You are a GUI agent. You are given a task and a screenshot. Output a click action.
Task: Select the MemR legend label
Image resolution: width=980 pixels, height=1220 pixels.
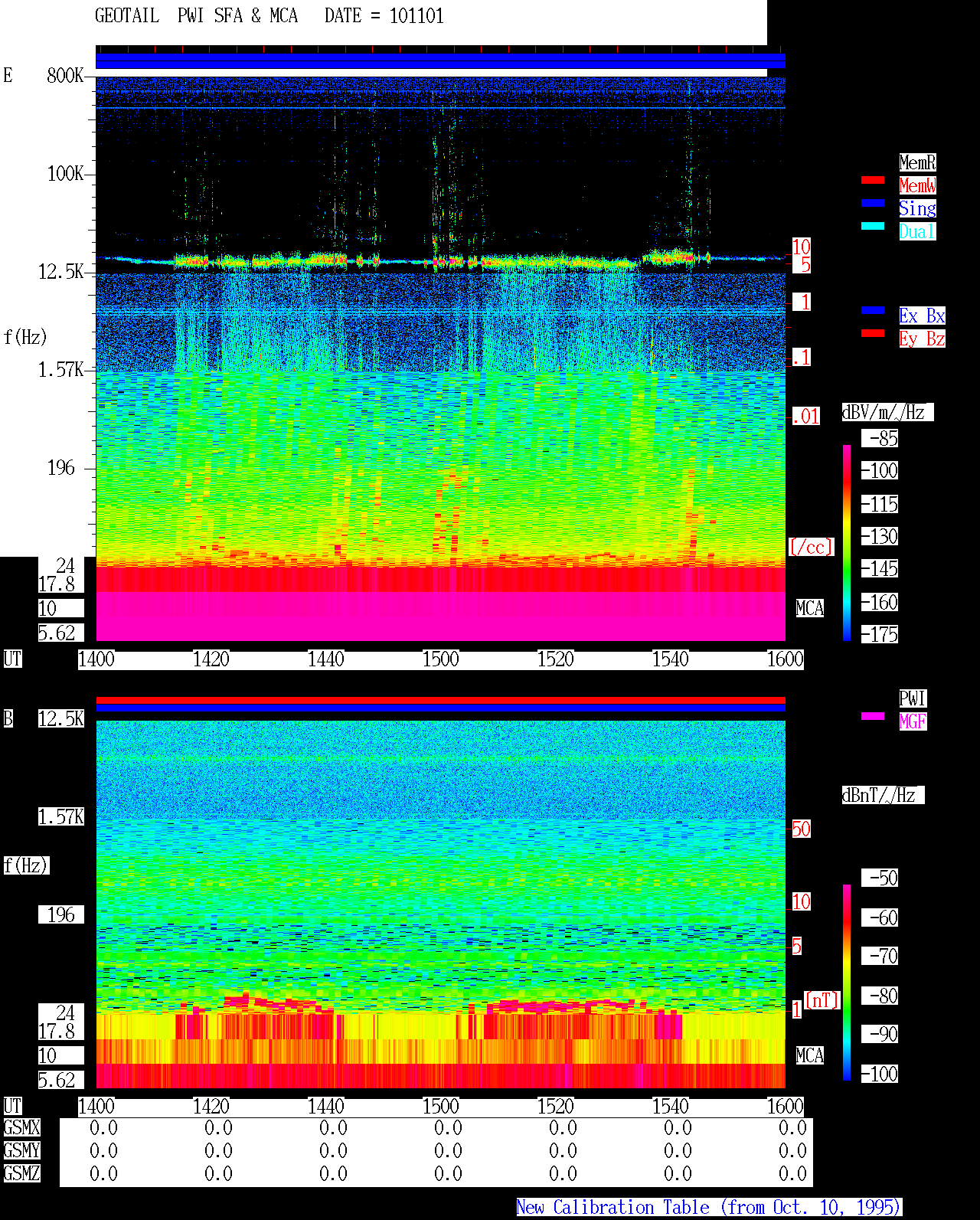coord(917,162)
